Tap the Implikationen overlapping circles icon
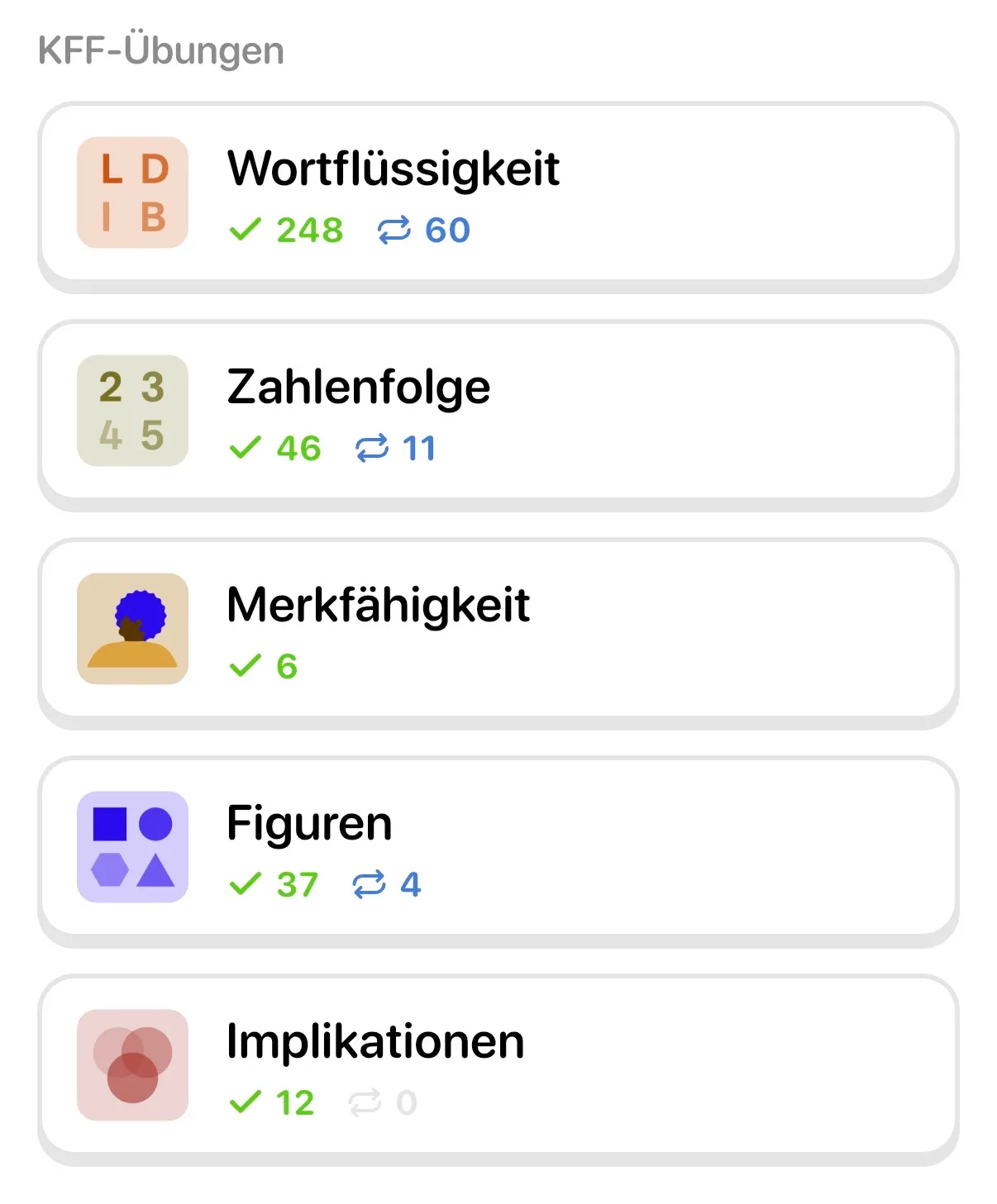This screenshot has width=997, height=1204. point(132,1065)
